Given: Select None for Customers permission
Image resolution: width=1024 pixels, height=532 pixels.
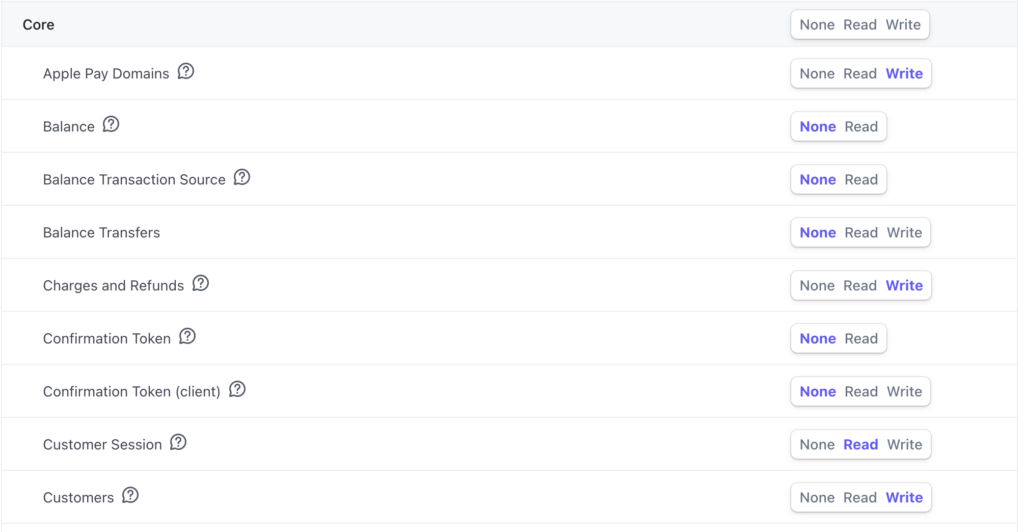Looking at the screenshot, I should tap(817, 498).
